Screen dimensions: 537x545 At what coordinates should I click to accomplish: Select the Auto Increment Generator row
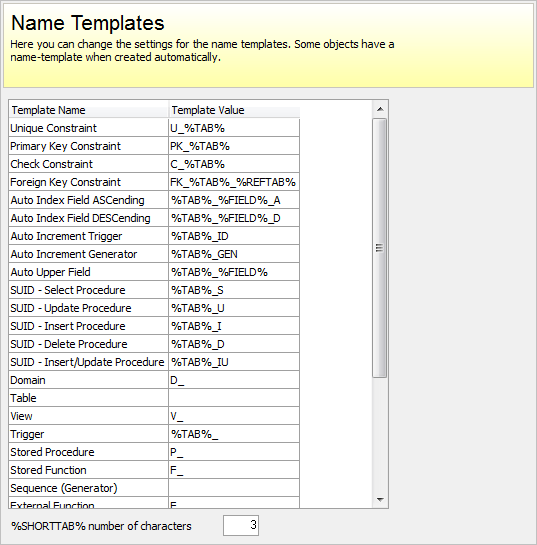[x=89, y=254]
